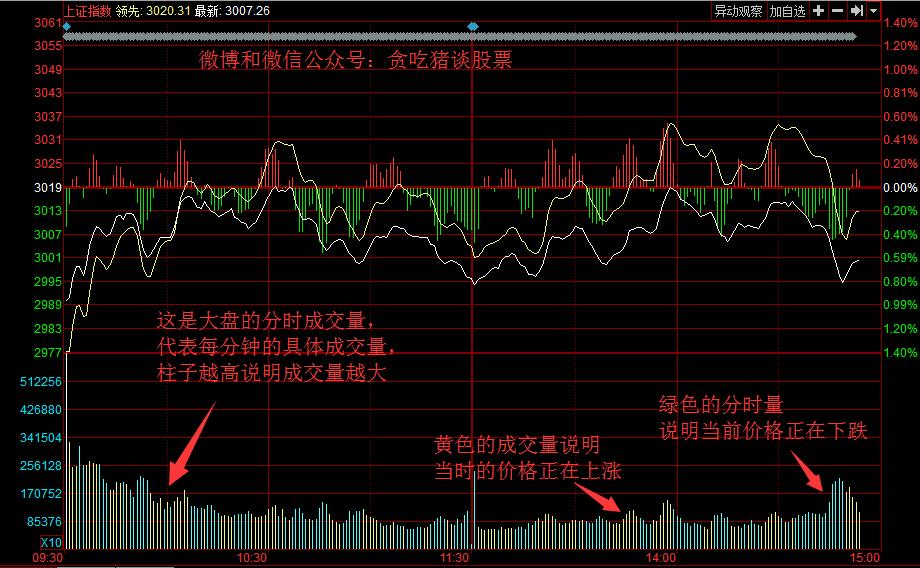Select the 0.41% percent axis label
Image resolution: width=920 pixels, height=568 pixels.
[901, 140]
